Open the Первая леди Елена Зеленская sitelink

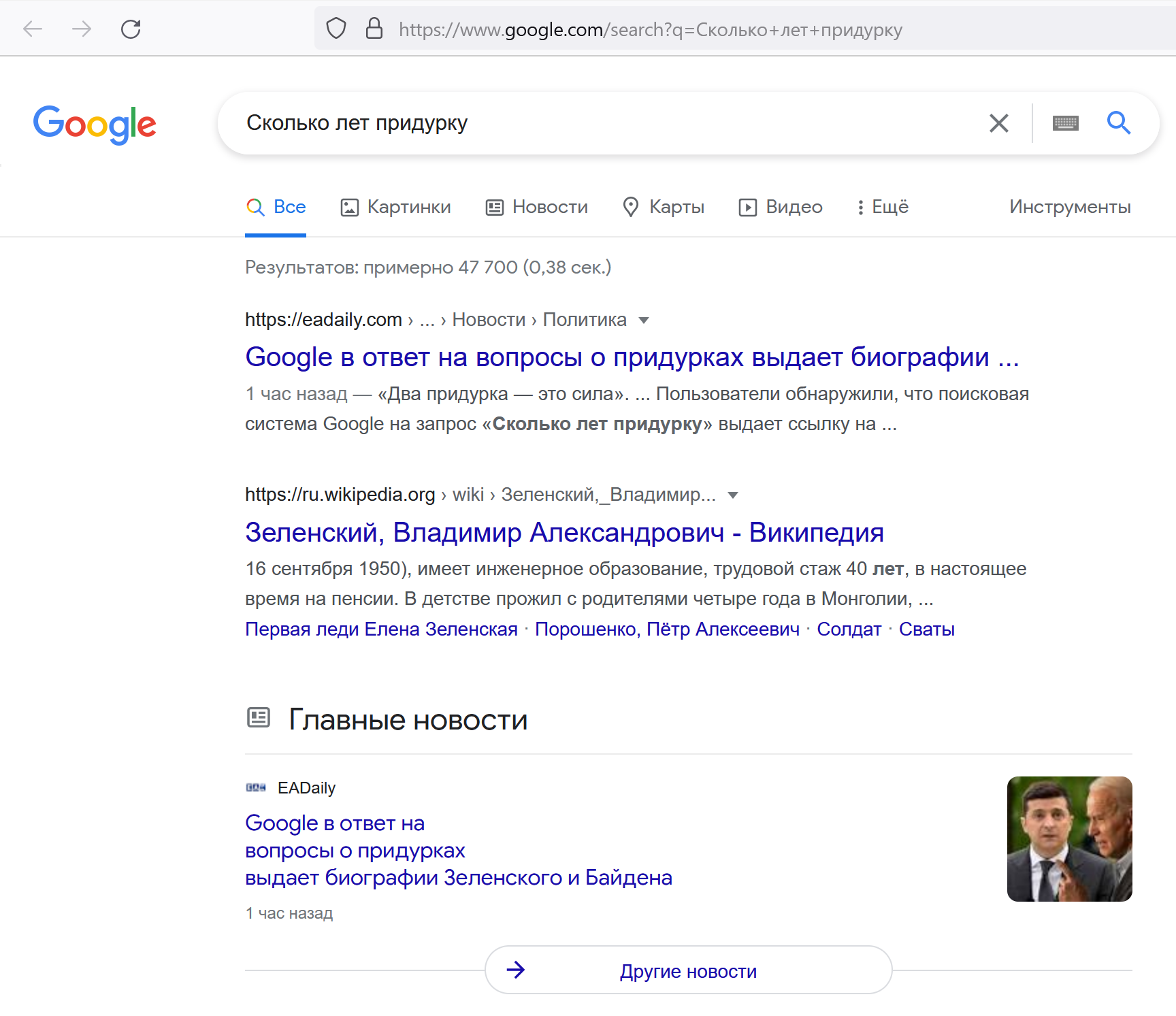coord(381,629)
